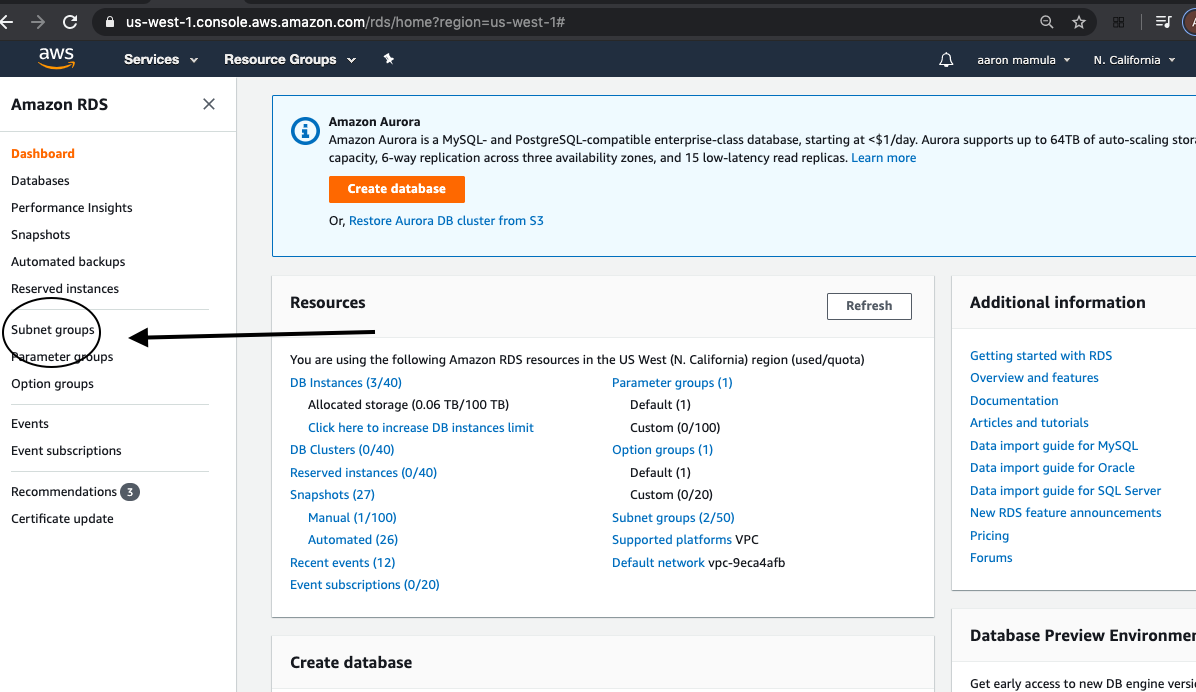Open Events in the sidebar

30,423
